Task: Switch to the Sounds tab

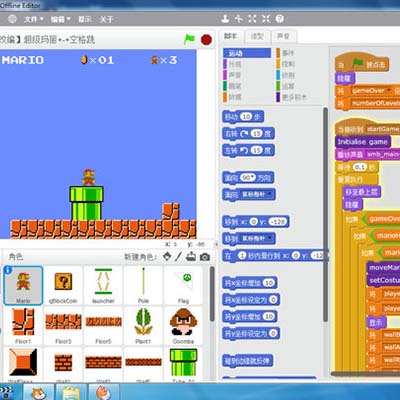Action: click(x=283, y=36)
